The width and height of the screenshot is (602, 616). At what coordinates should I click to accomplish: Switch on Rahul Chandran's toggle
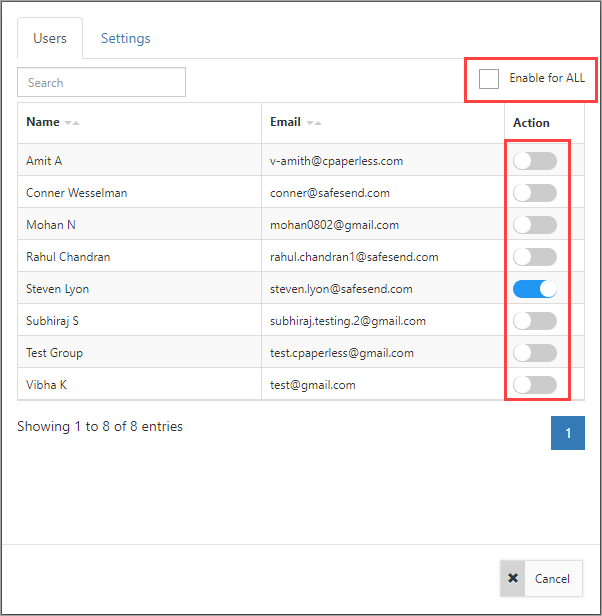534,257
